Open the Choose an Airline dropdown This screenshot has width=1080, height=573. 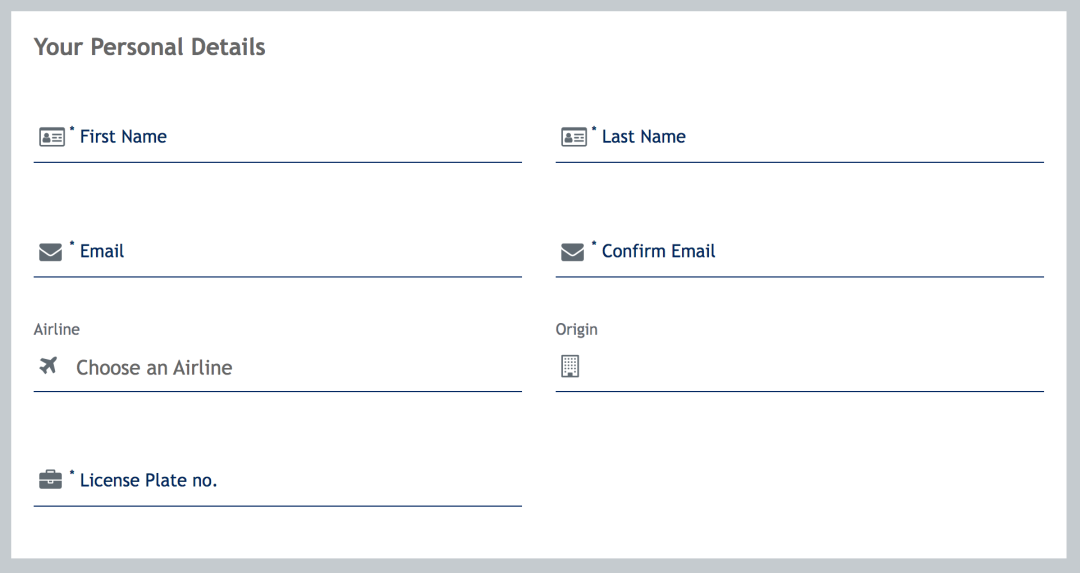pos(290,368)
